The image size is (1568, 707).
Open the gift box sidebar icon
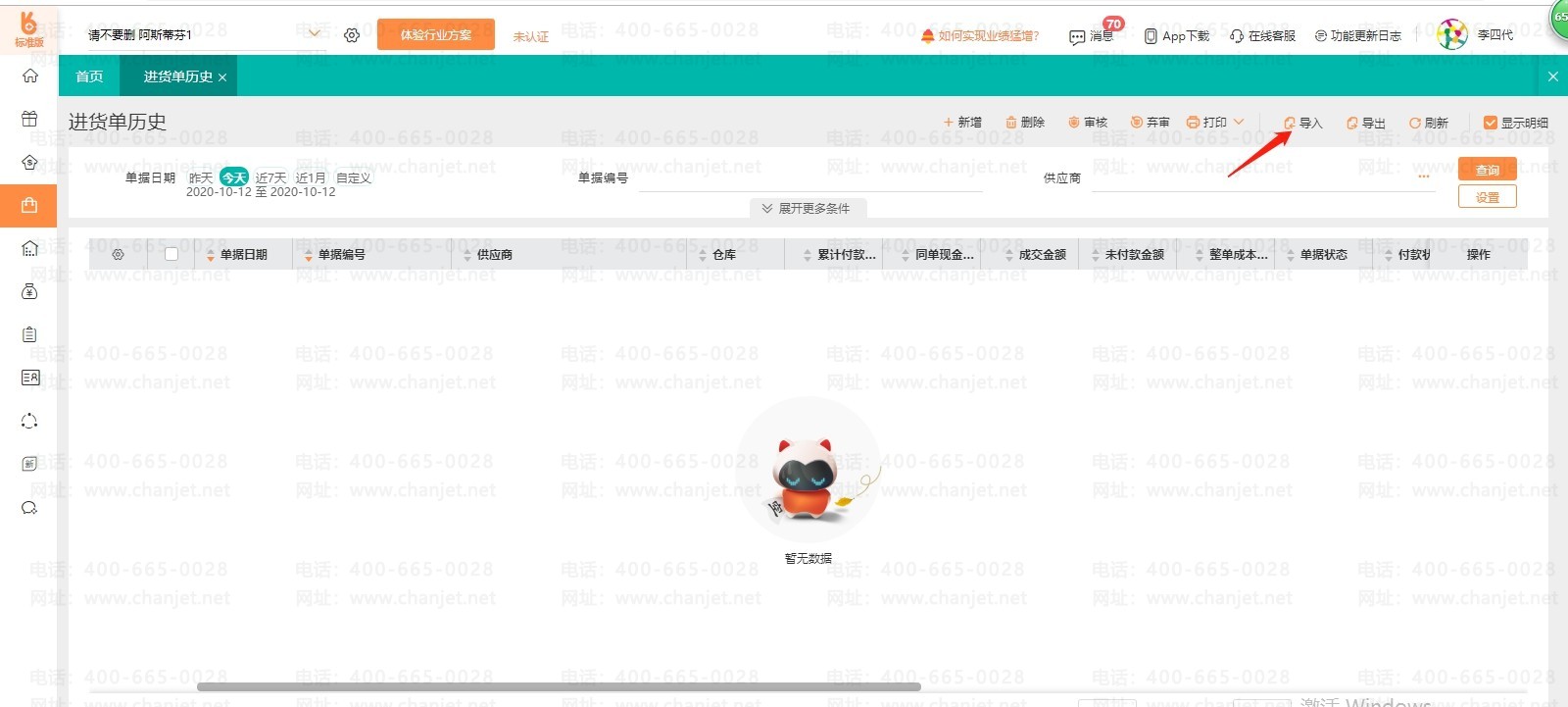(x=29, y=119)
